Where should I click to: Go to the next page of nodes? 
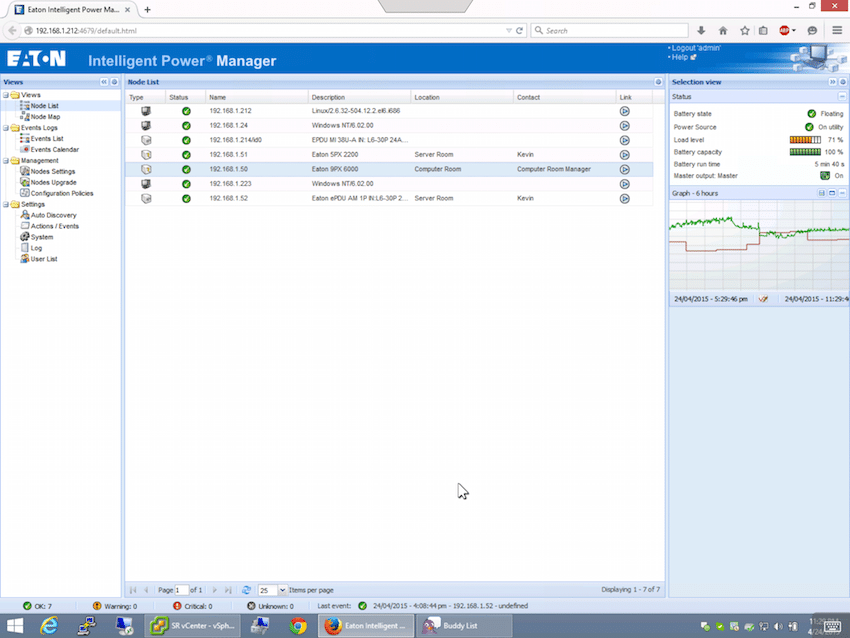click(214, 590)
